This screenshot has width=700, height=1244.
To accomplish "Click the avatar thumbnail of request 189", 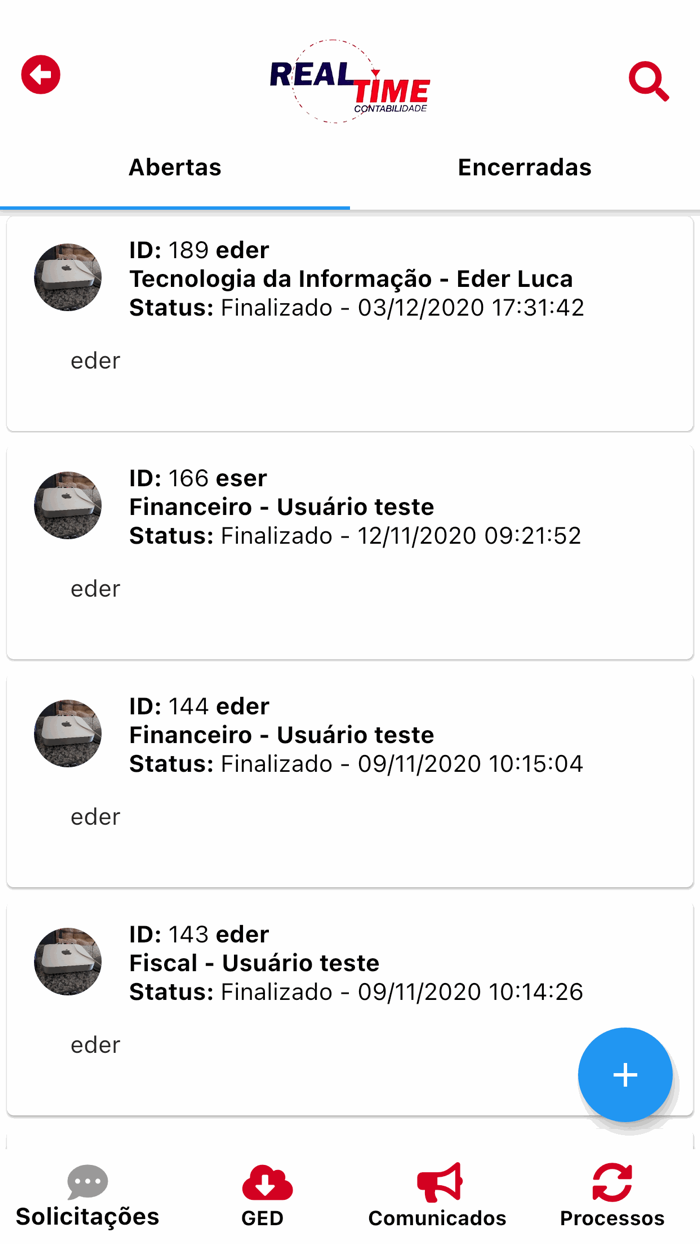I will pyautogui.click(x=67, y=278).
